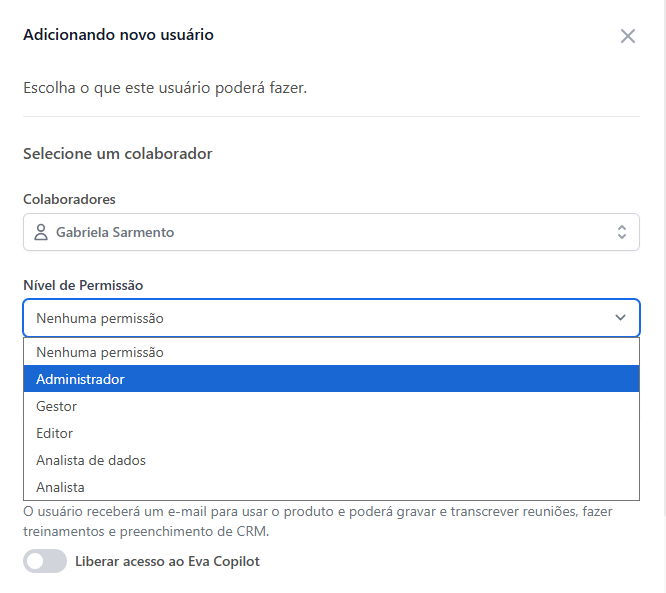This screenshot has width=666, height=593.
Task: Enable the Eva Copilot access toggle
Action: (45, 561)
